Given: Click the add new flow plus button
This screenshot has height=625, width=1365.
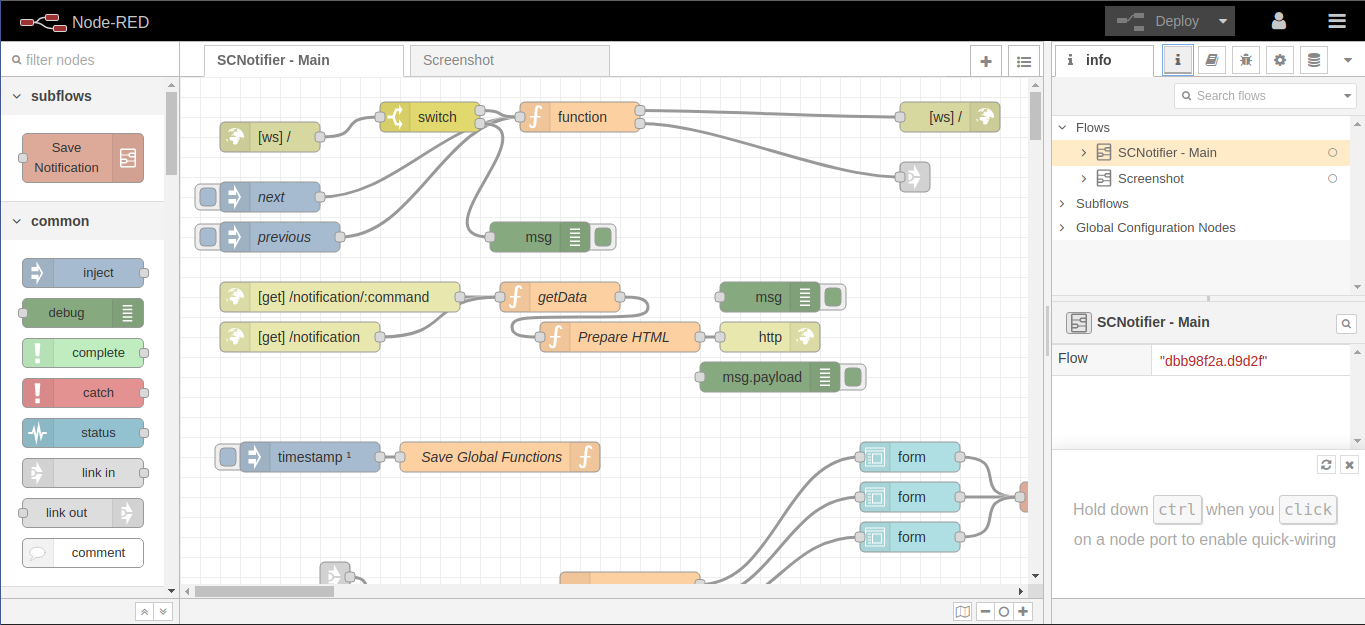Looking at the screenshot, I should click(985, 61).
